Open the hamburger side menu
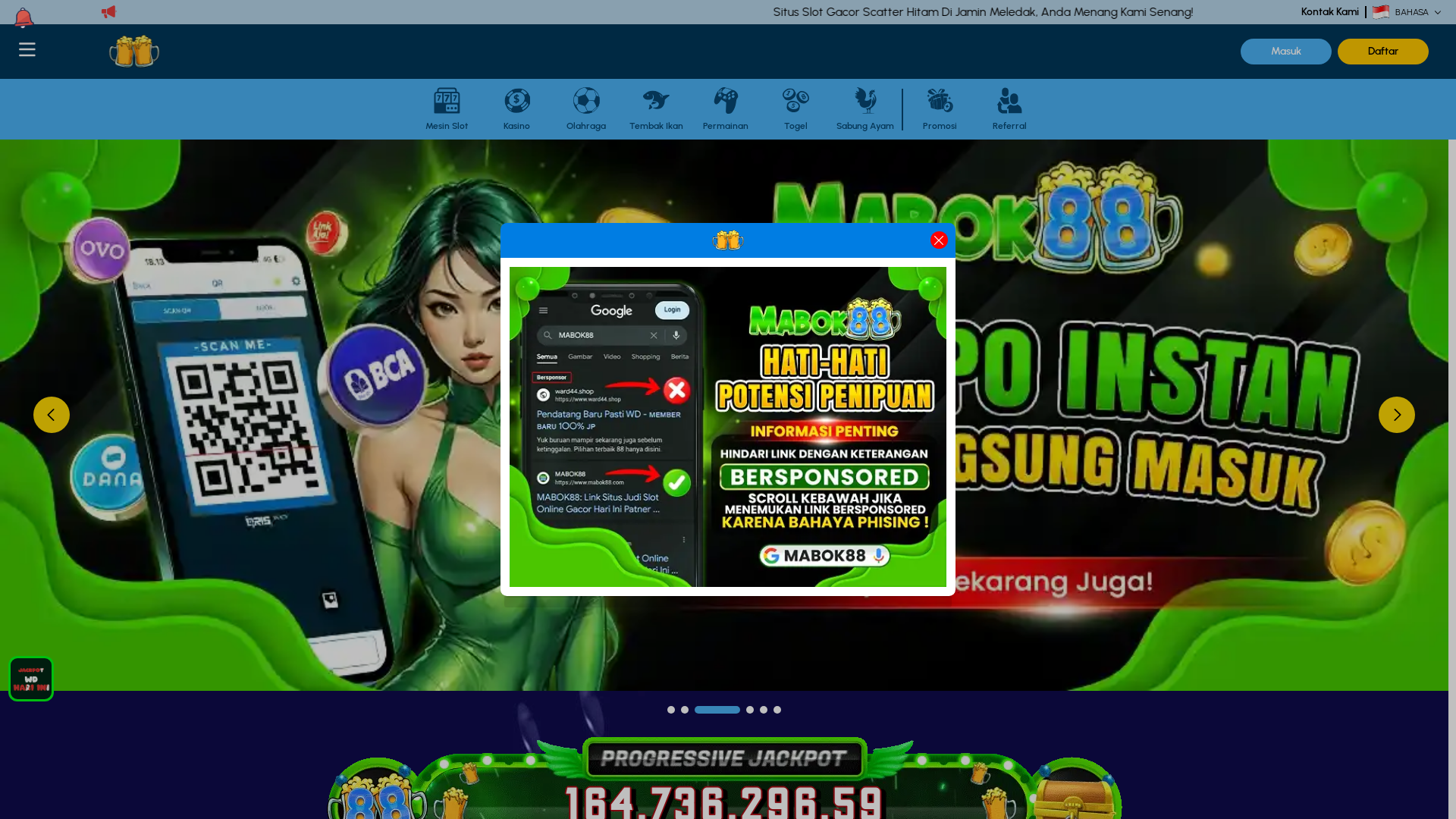The width and height of the screenshot is (1456, 819). click(x=27, y=50)
